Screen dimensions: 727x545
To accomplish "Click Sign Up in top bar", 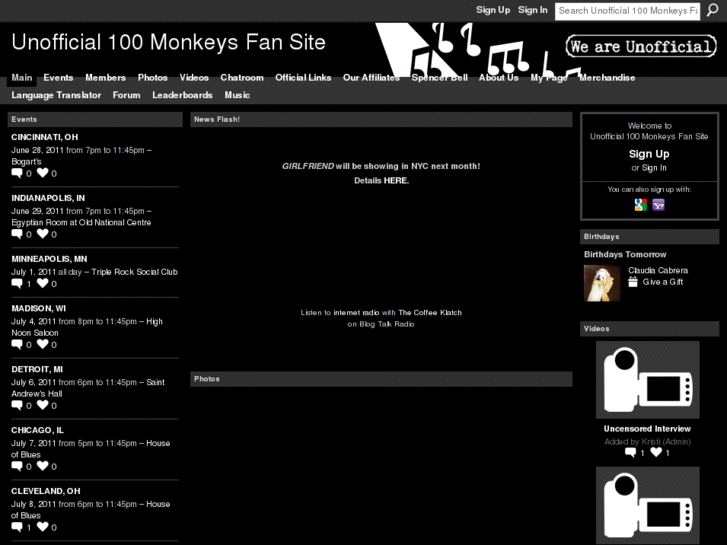I will 493,10.
